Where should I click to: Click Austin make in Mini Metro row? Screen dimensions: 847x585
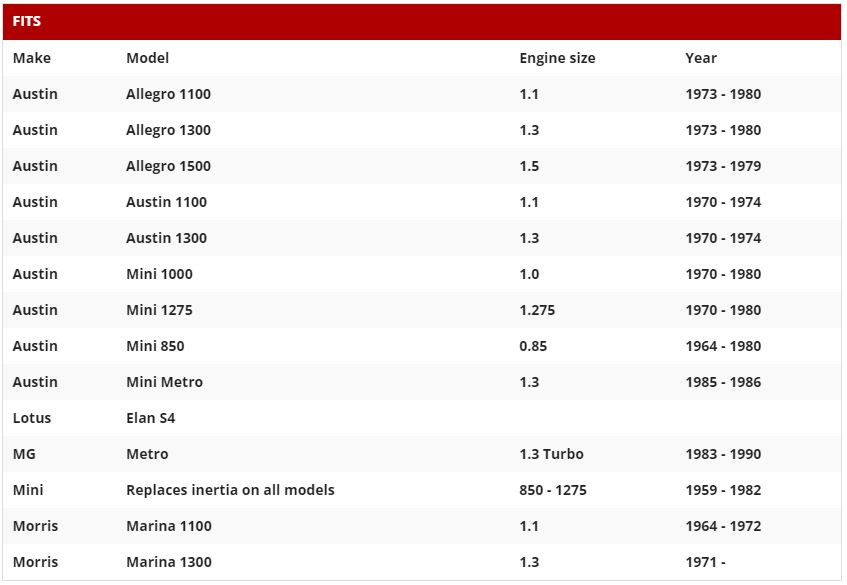coord(35,382)
